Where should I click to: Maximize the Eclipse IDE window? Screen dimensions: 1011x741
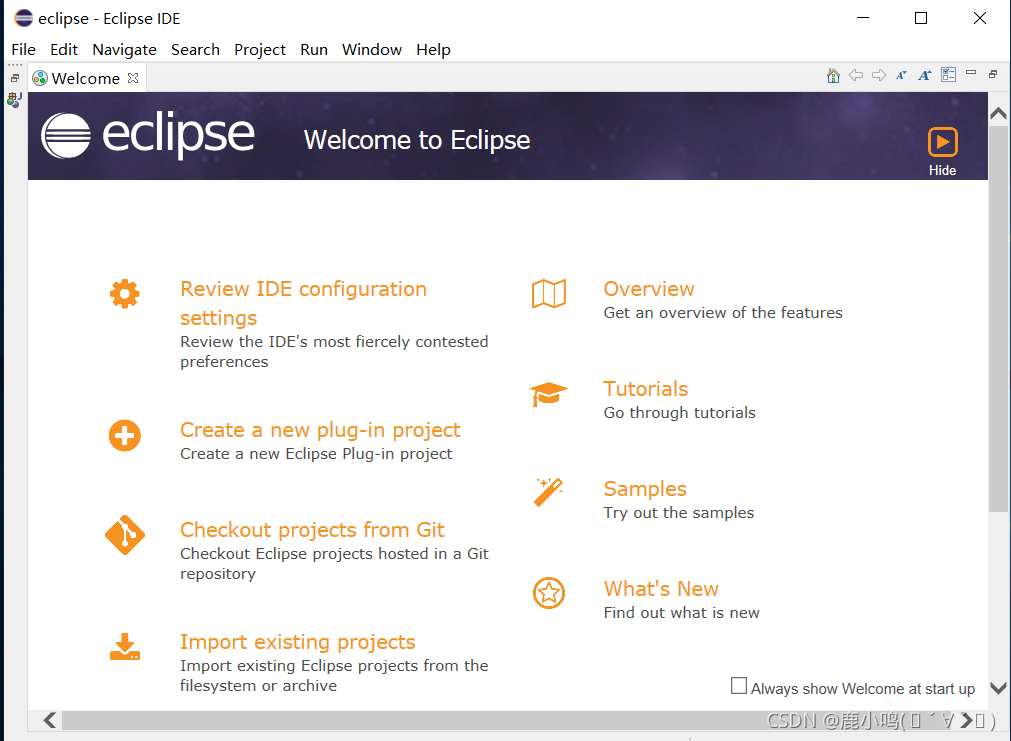[x=921, y=18]
